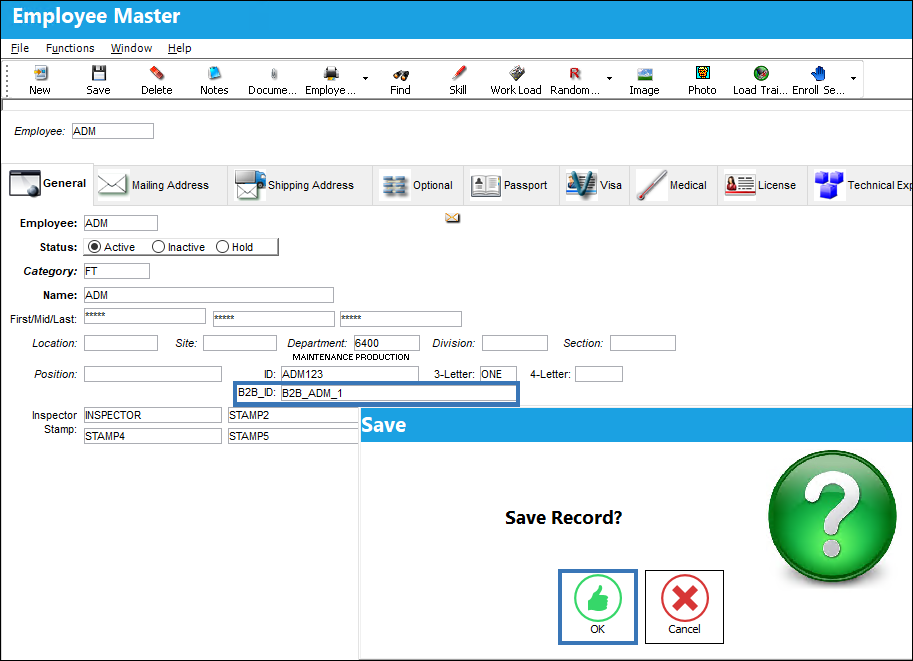Click the New record toolbar icon
The width and height of the screenshot is (913, 661).
pos(40,73)
